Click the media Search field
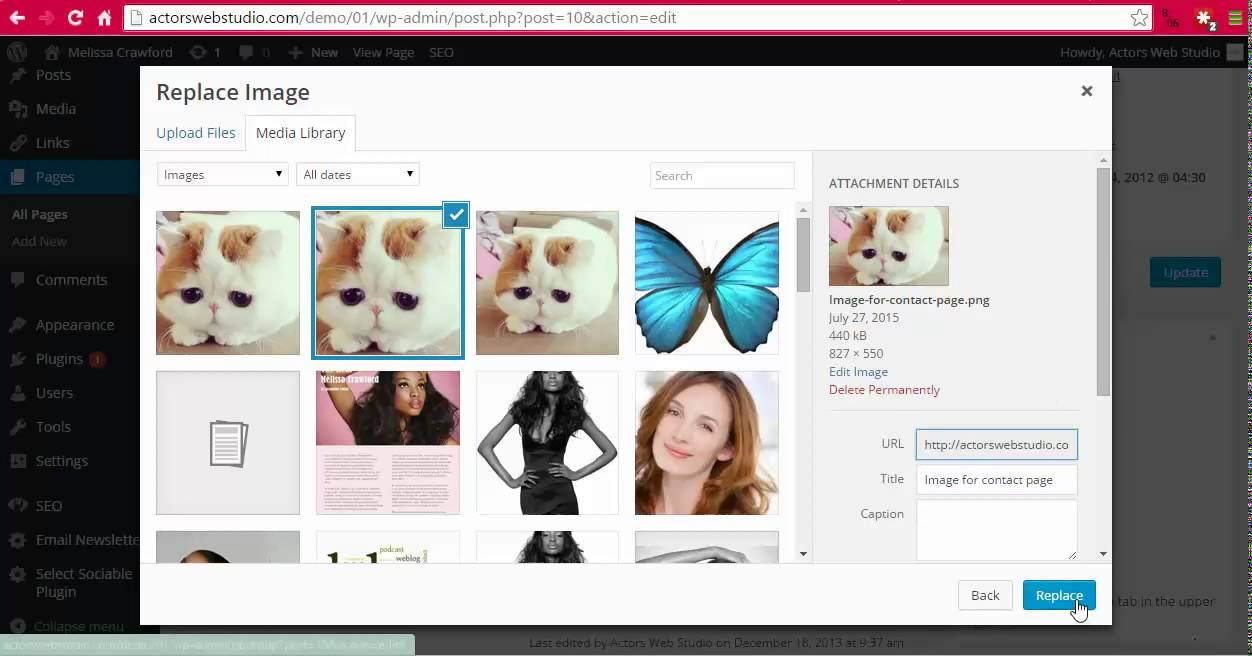1252x656 pixels. coord(722,176)
